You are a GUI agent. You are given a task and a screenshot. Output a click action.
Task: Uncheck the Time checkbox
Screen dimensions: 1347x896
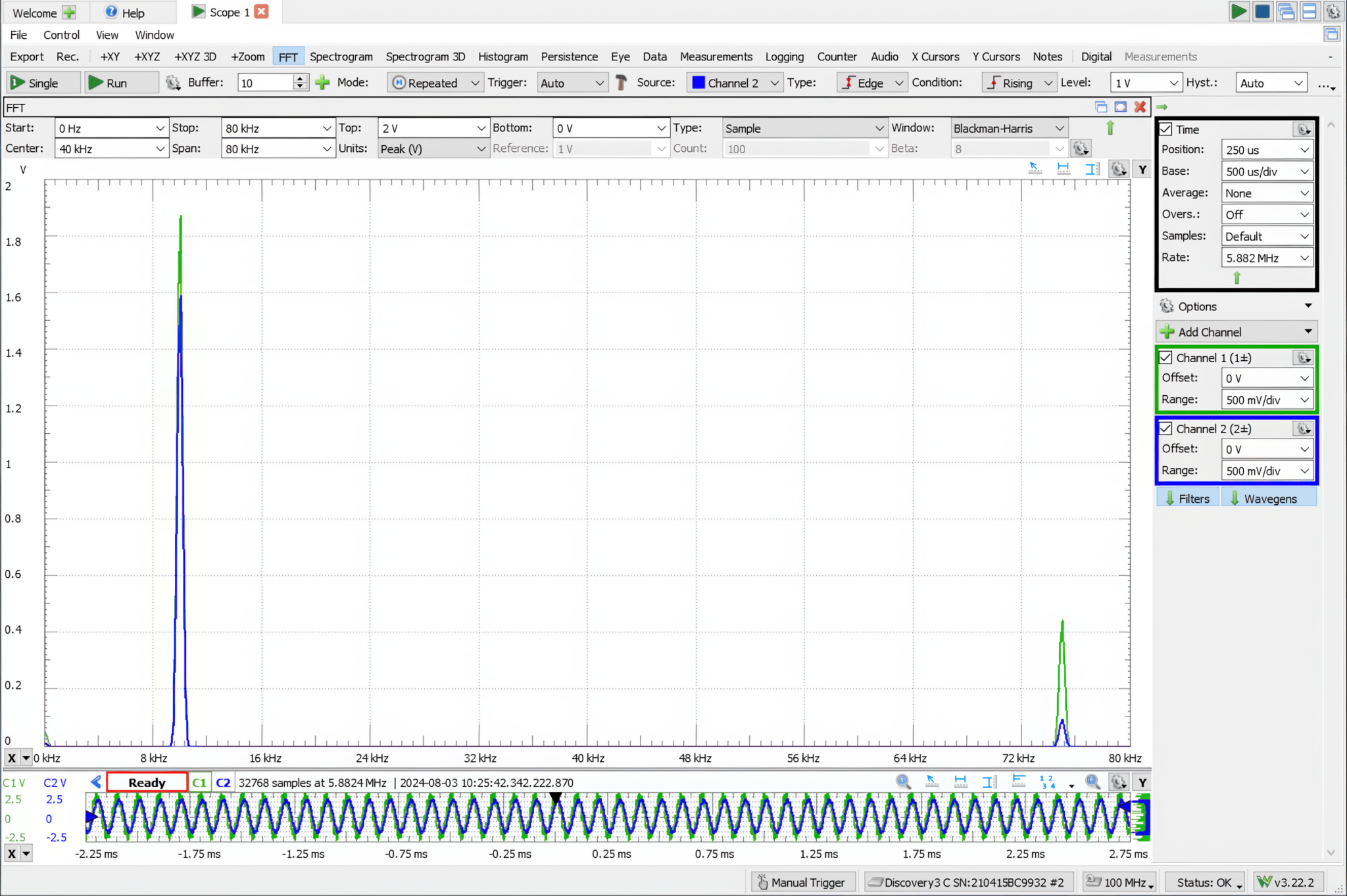[1166, 130]
